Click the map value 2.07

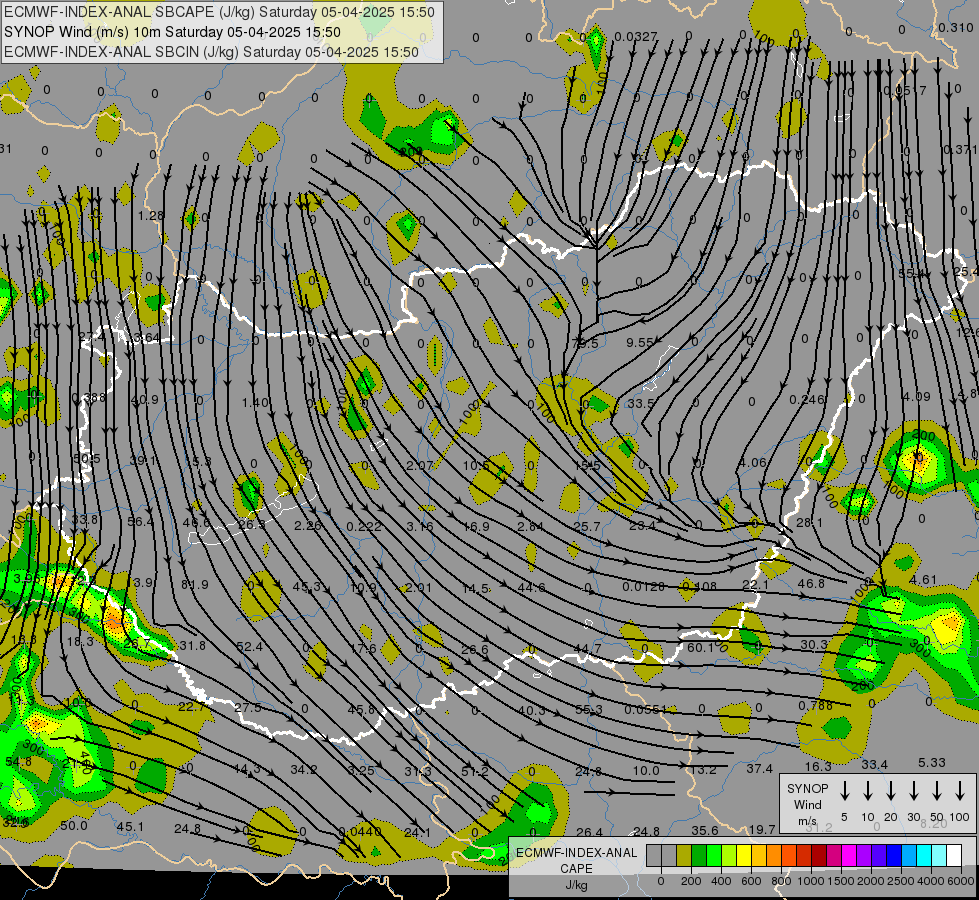tap(420, 465)
